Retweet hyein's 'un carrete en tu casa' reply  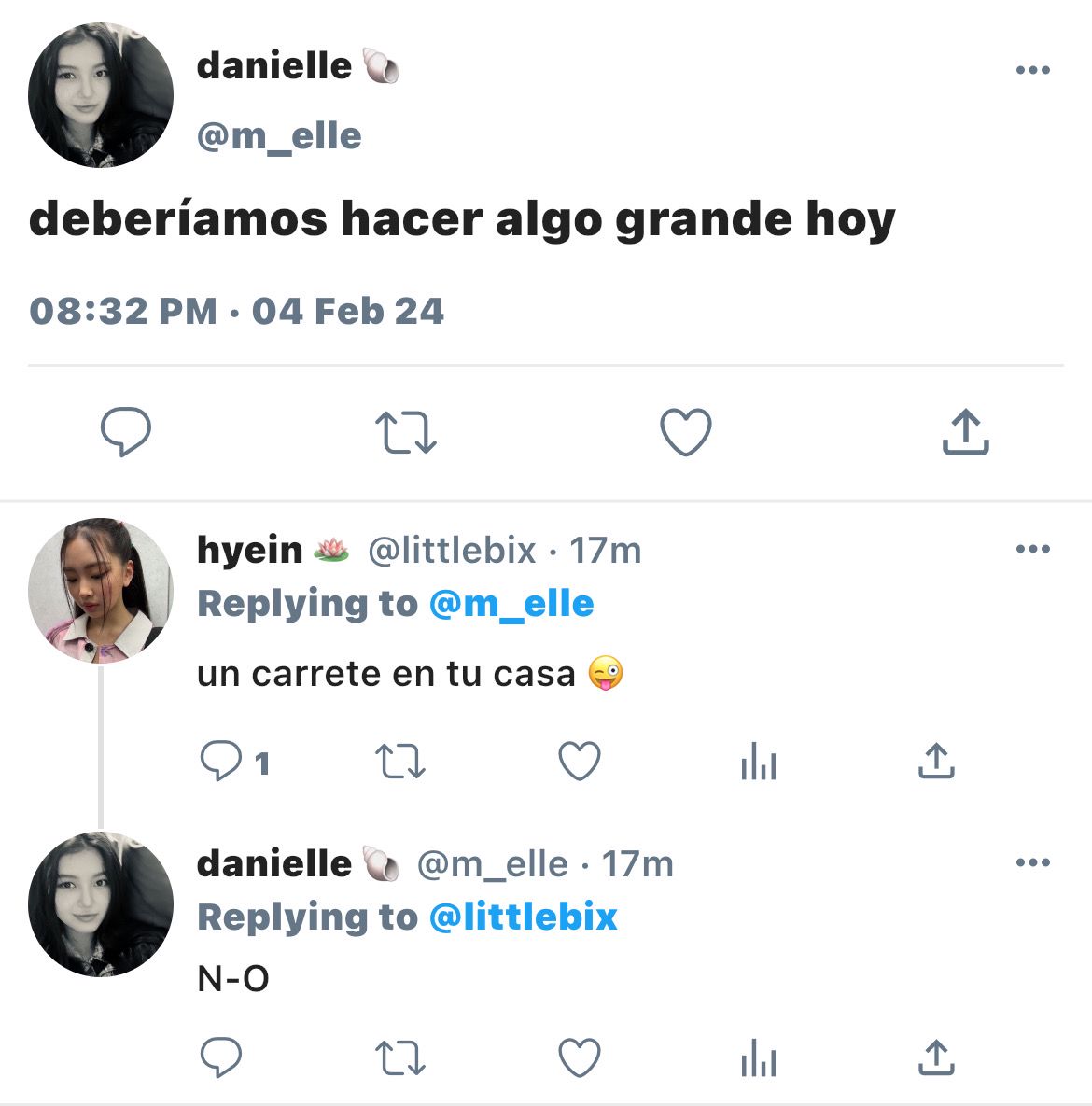click(400, 761)
